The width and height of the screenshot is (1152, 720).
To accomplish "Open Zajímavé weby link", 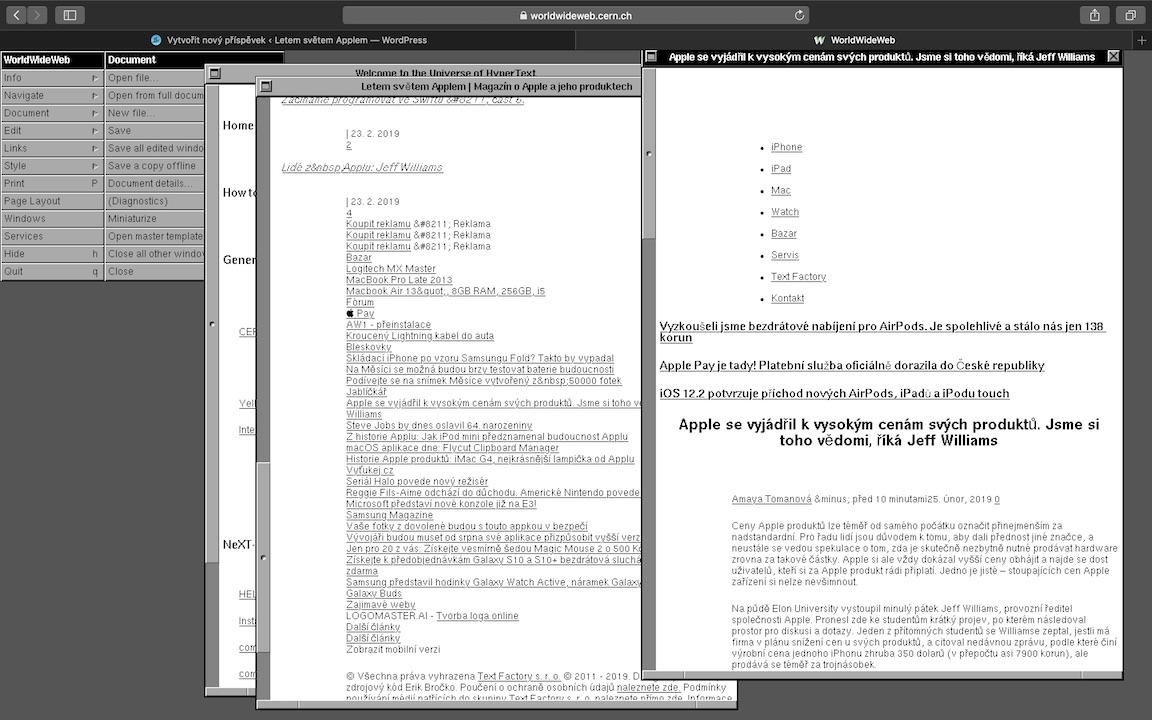I will point(381,605).
